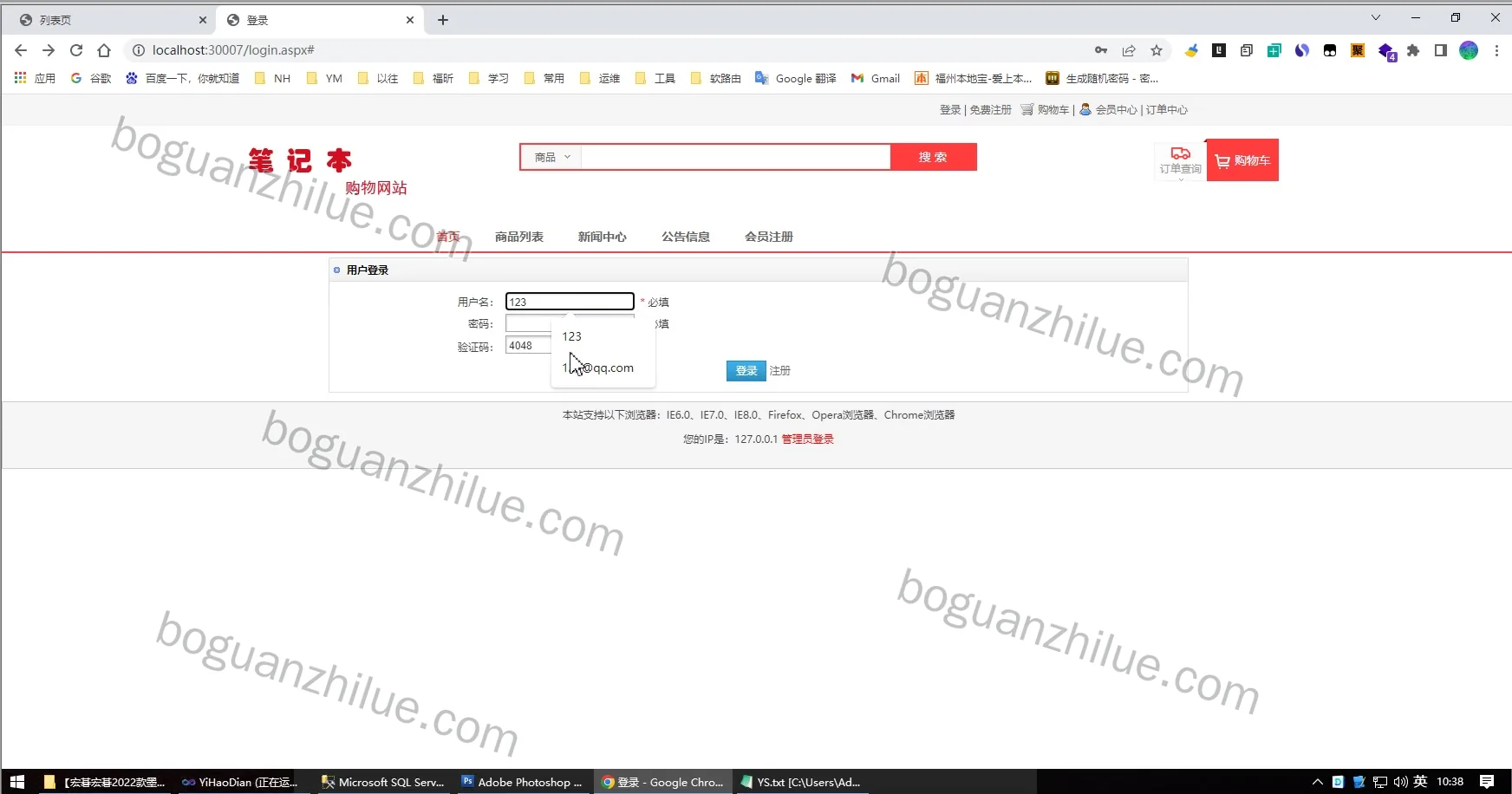The width and height of the screenshot is (1512, 794).
Task: Share this page via the share icon
Action: (1129, 50)
